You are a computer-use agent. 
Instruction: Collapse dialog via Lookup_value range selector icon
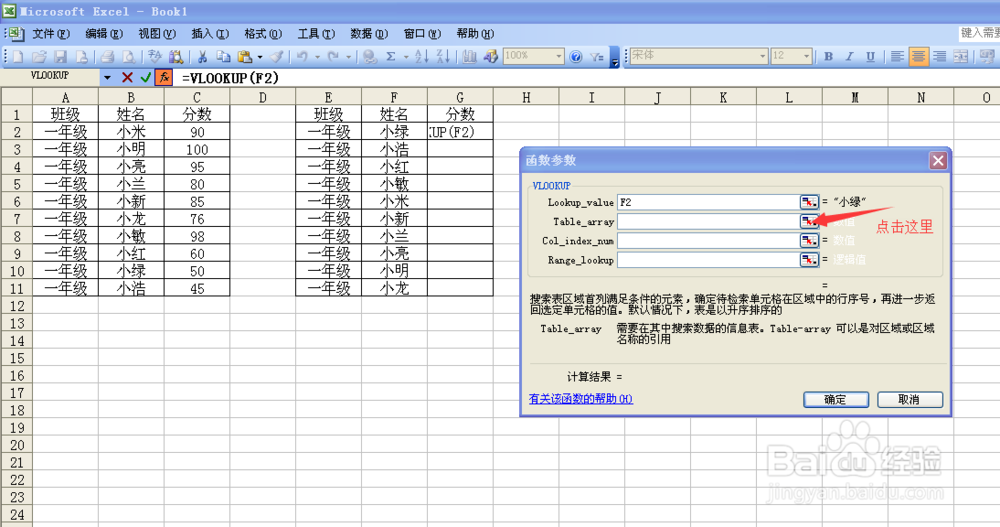(809, 202)
